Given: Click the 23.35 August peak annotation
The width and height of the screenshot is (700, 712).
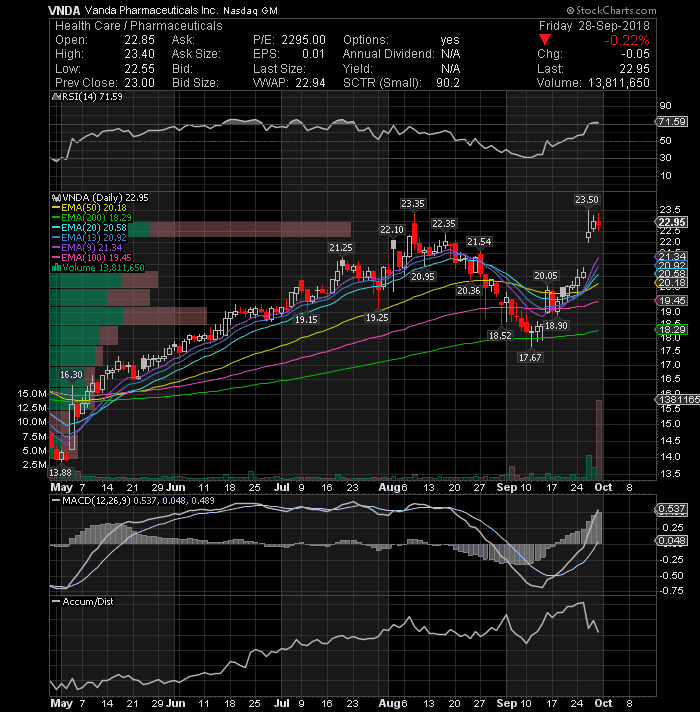Looking at the screenshot, I should pyautogui.click(x=413, y=204).
